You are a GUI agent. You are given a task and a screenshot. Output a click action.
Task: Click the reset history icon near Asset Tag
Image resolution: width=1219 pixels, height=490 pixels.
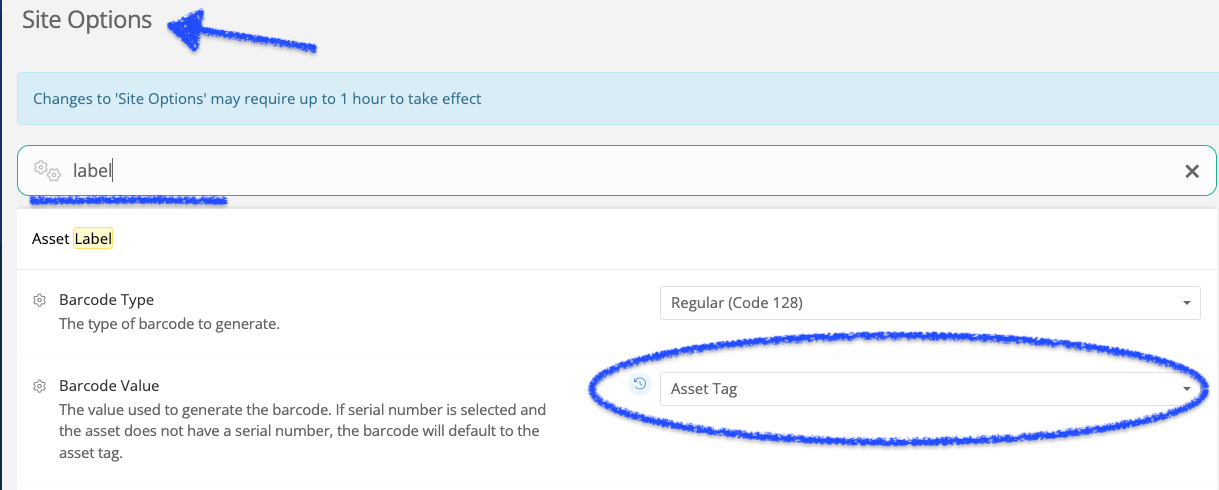pyautogui.click(x=640, y=383)
